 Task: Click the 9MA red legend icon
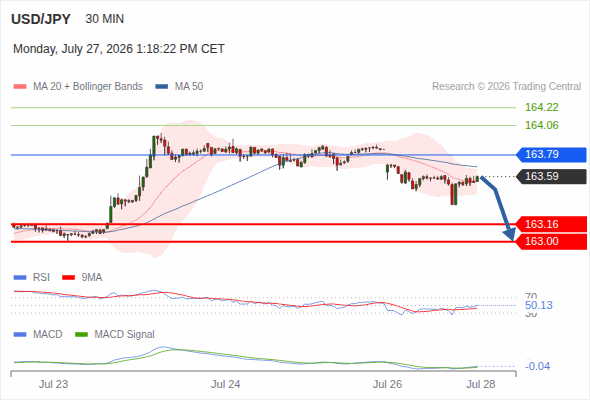point(68,278)
